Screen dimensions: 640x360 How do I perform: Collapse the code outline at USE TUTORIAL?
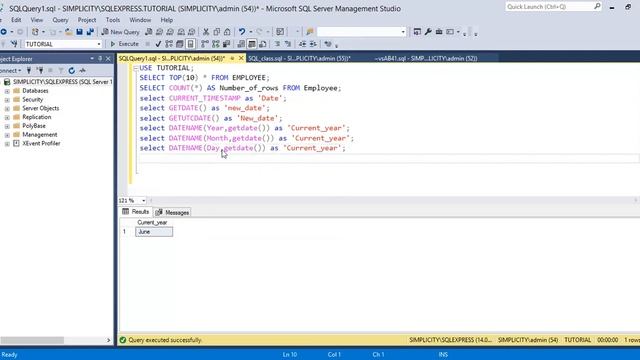point(136,68)
